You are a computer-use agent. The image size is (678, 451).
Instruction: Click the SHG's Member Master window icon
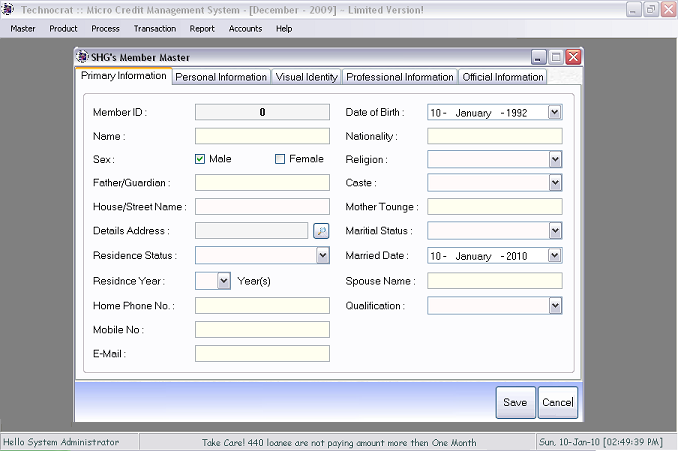point(82,57)
